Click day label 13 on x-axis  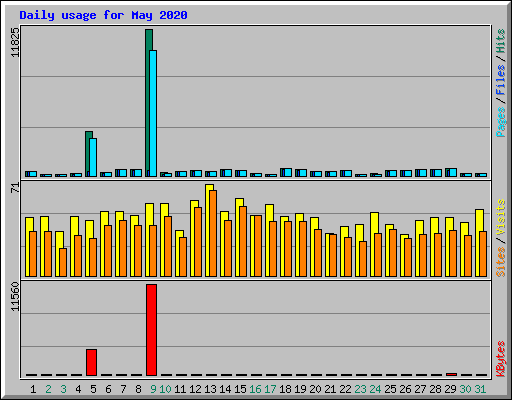pyautogui.click(x=210, y=389)
